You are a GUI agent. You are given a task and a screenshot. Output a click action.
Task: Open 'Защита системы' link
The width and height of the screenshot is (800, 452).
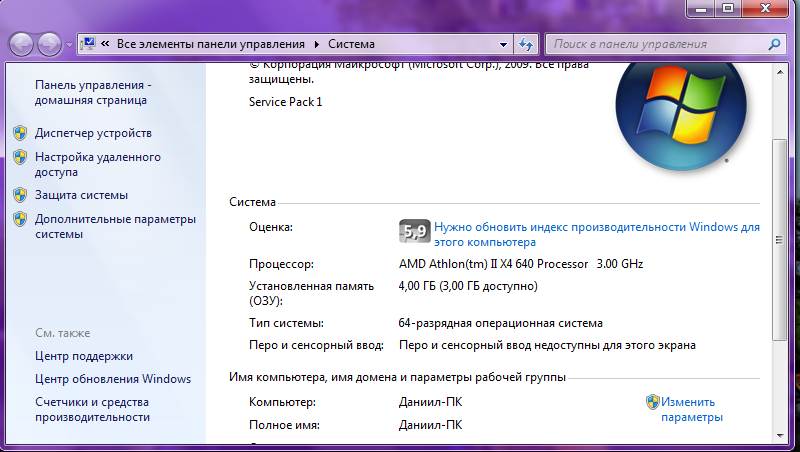pyautogui.click(x=81, y=195)
